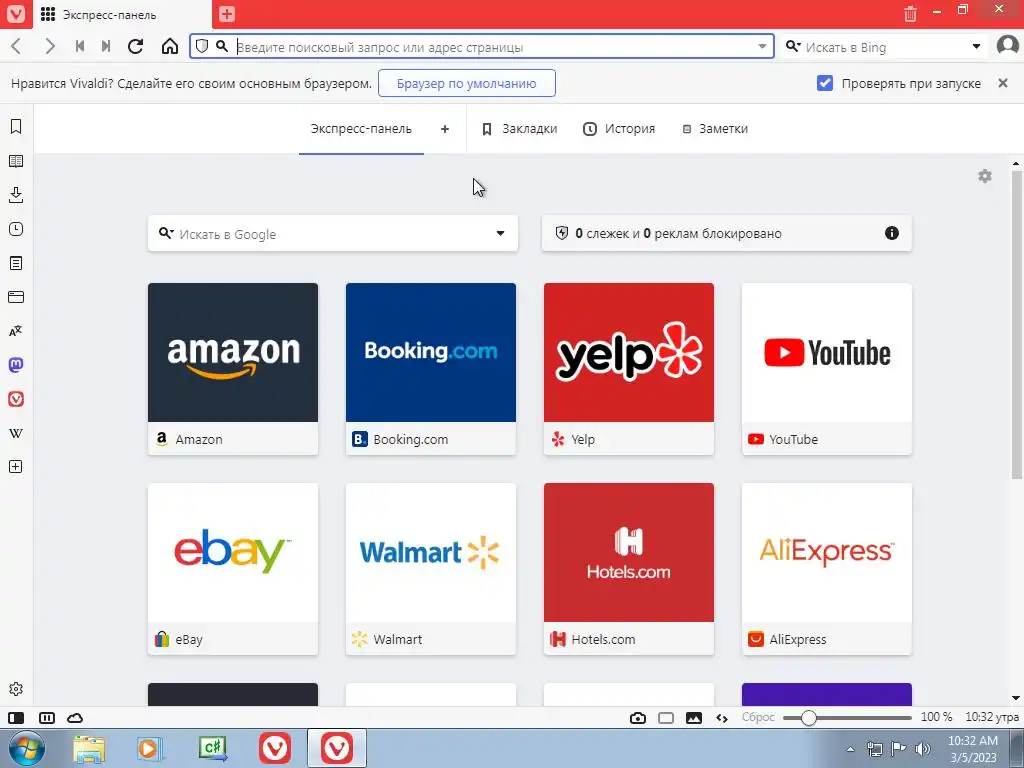1024x768 pixels.
Task: Open the YouTube speed dial
Action: [x=827, y=369]
